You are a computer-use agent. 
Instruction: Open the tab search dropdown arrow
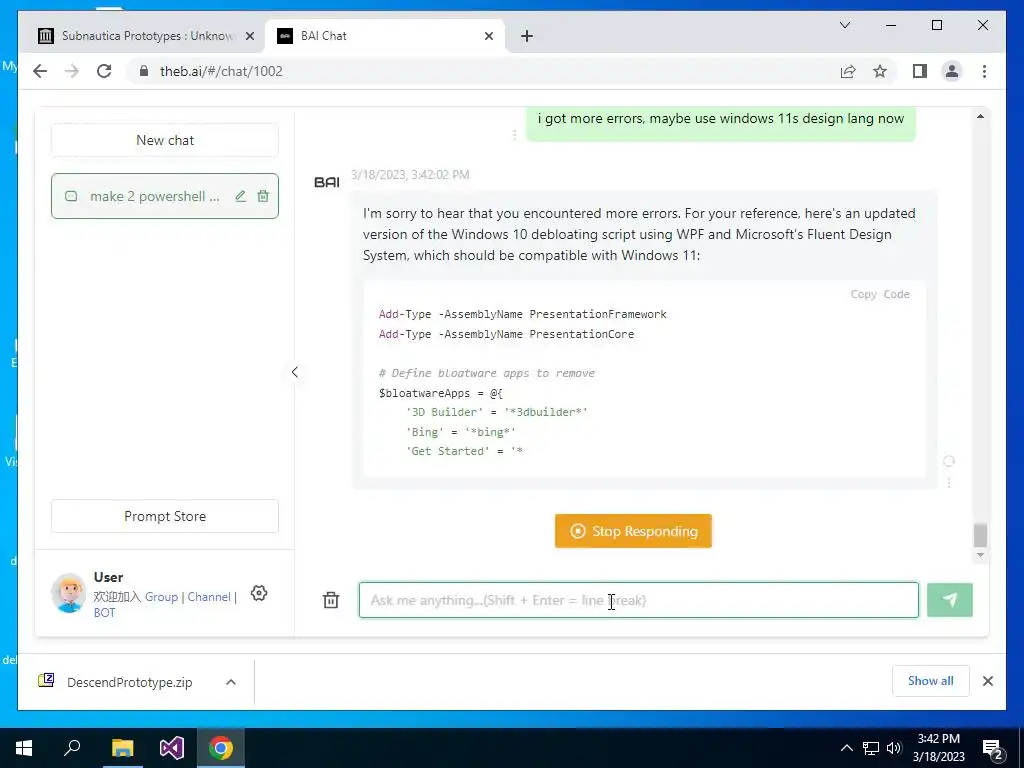pos(844,25)
